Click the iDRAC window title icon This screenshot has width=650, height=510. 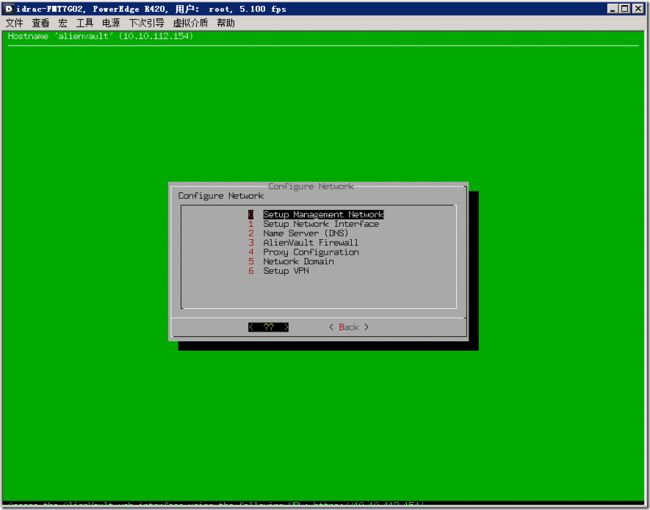point(9,9)
